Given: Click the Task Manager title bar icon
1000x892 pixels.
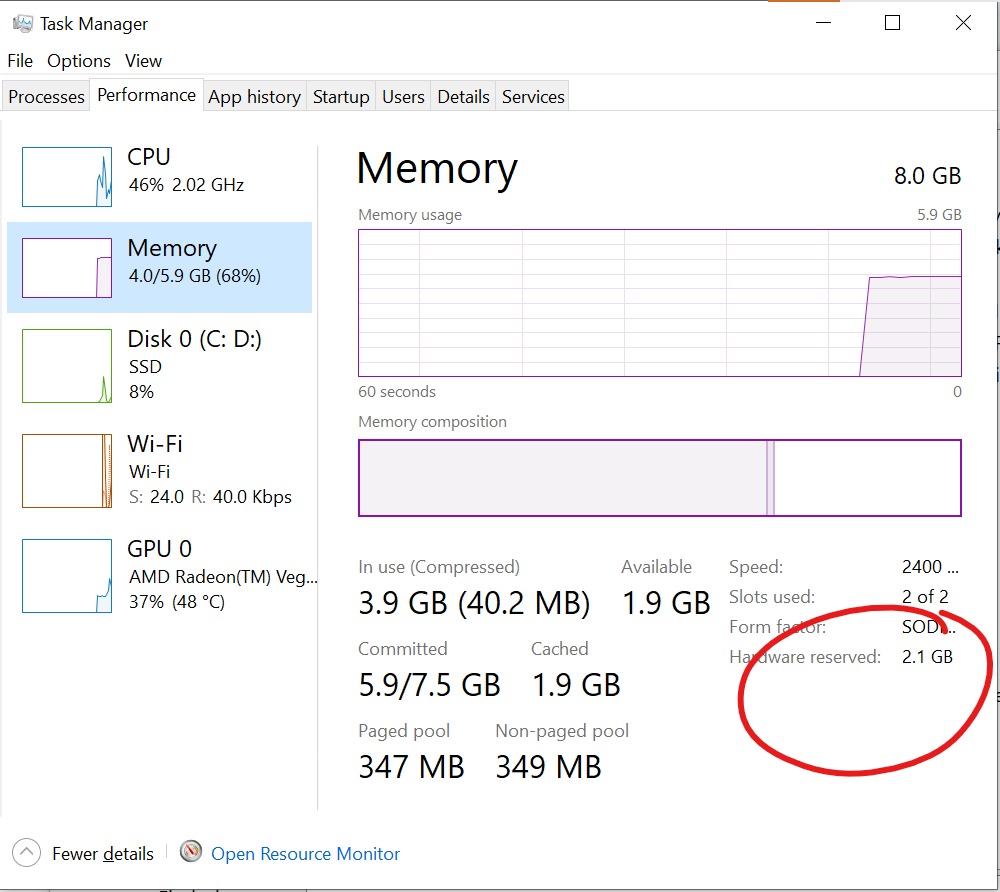Looking at the screenshot, I should click(x=22, y=24).
